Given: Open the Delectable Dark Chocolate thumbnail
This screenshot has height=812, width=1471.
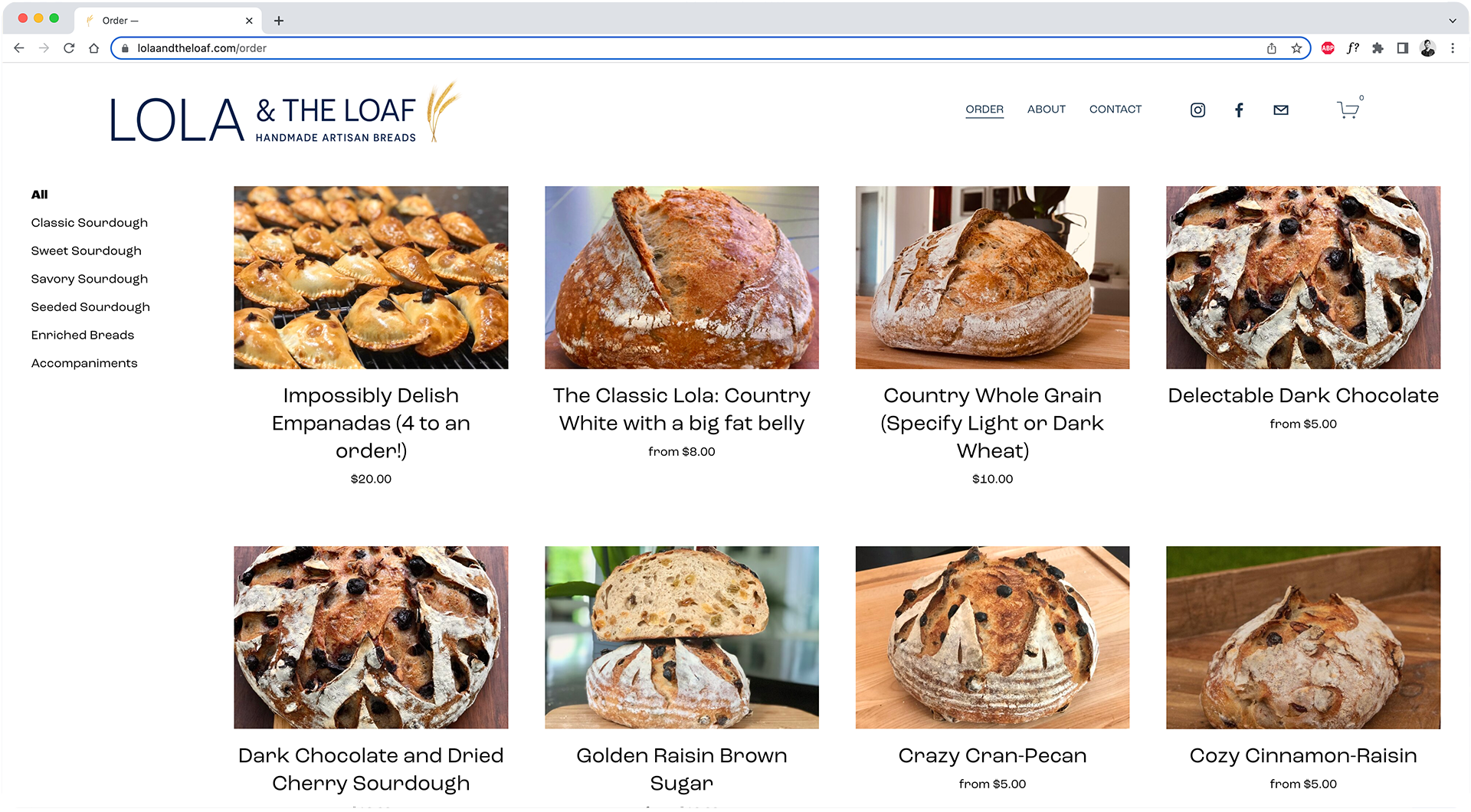Looking at the screenshot, I should pyautogui.click(x=1303, y=277).
